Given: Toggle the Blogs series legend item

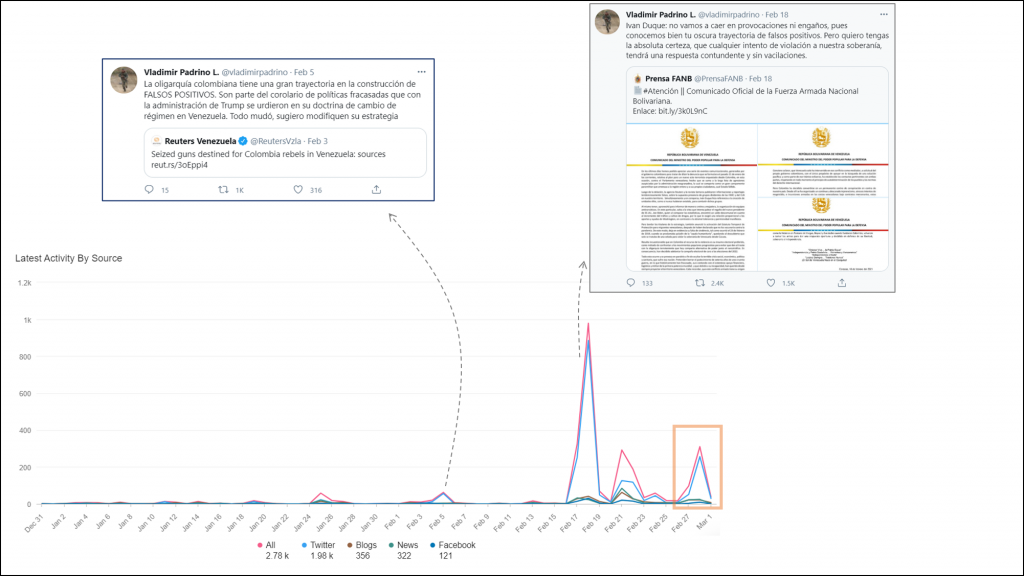Looking at the screenshot, I should pyautogui.click(x=362, y=545).
